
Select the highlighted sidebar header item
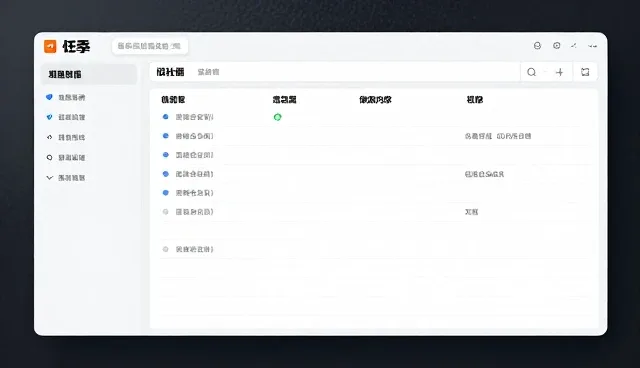point(89,74)
